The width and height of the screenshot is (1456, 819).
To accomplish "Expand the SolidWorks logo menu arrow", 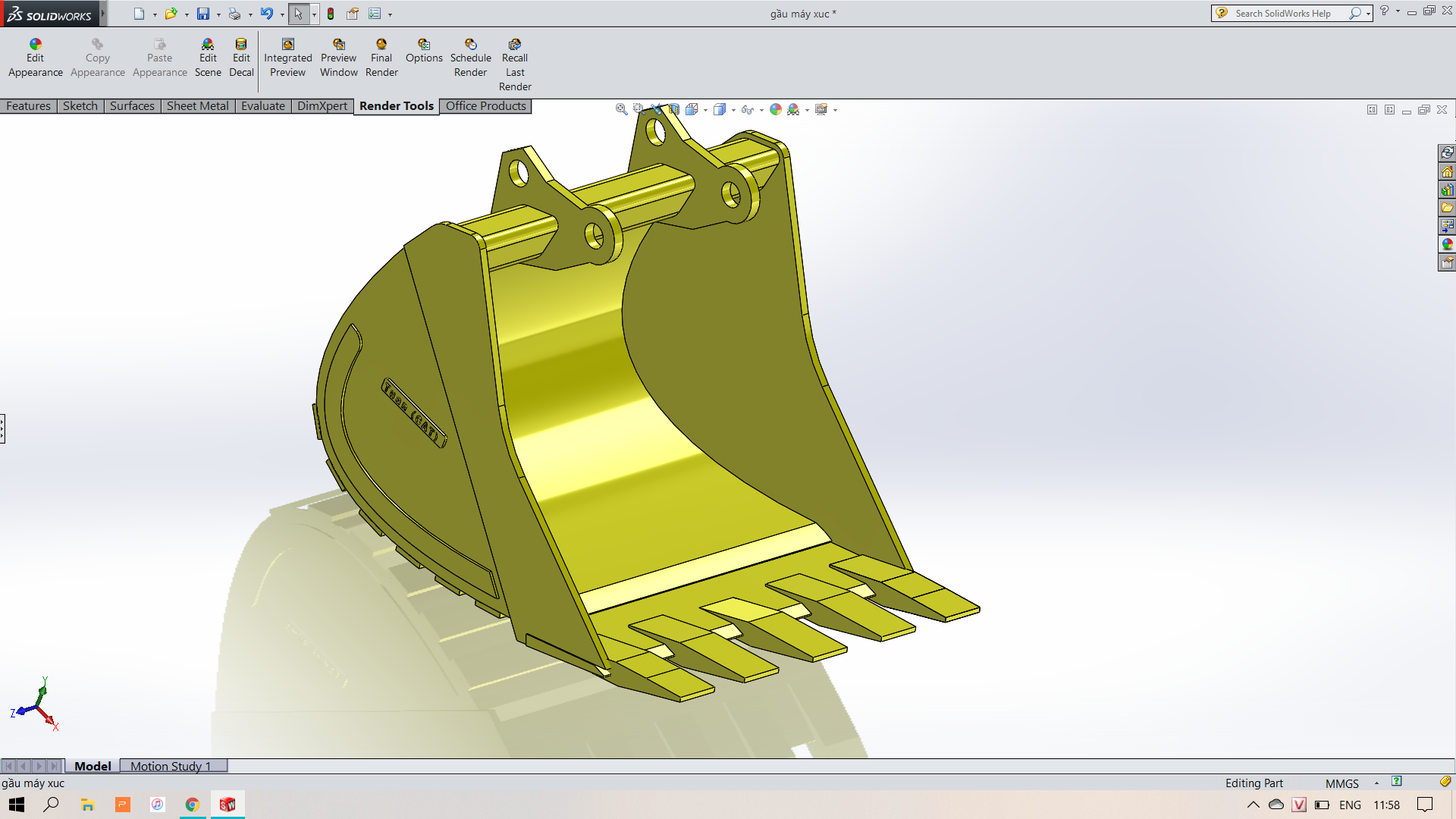I will [x=103, y=14].
